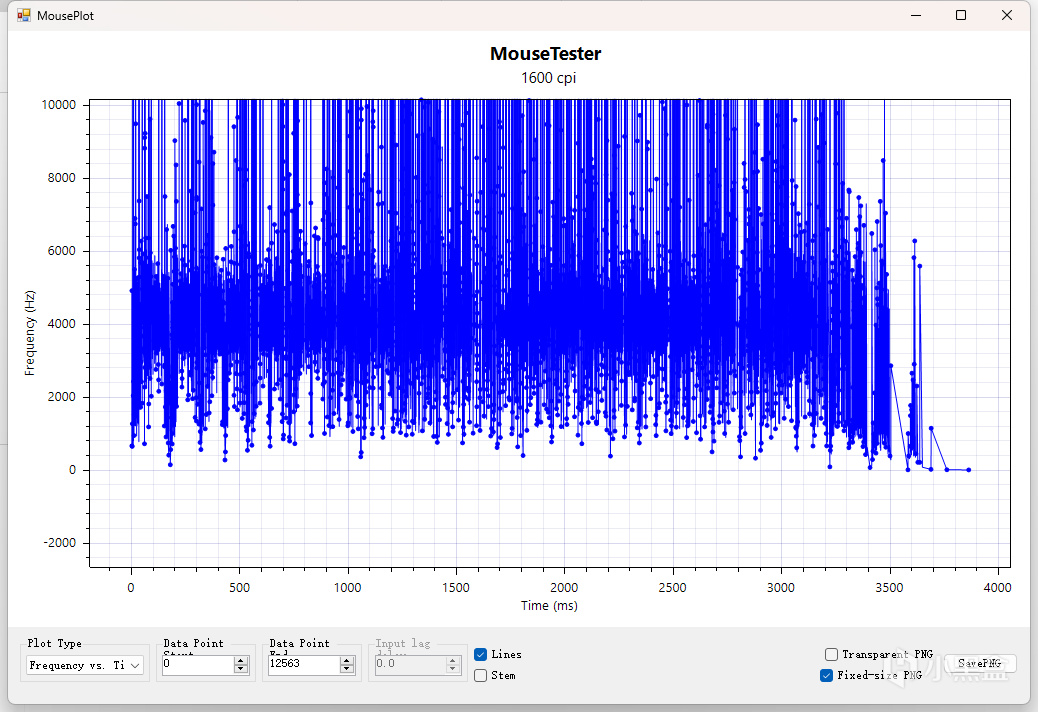Screen dimensions: 1038x712
Task: Click the 1600 cpi subtitle text
Action: click(x=548, y=78)
